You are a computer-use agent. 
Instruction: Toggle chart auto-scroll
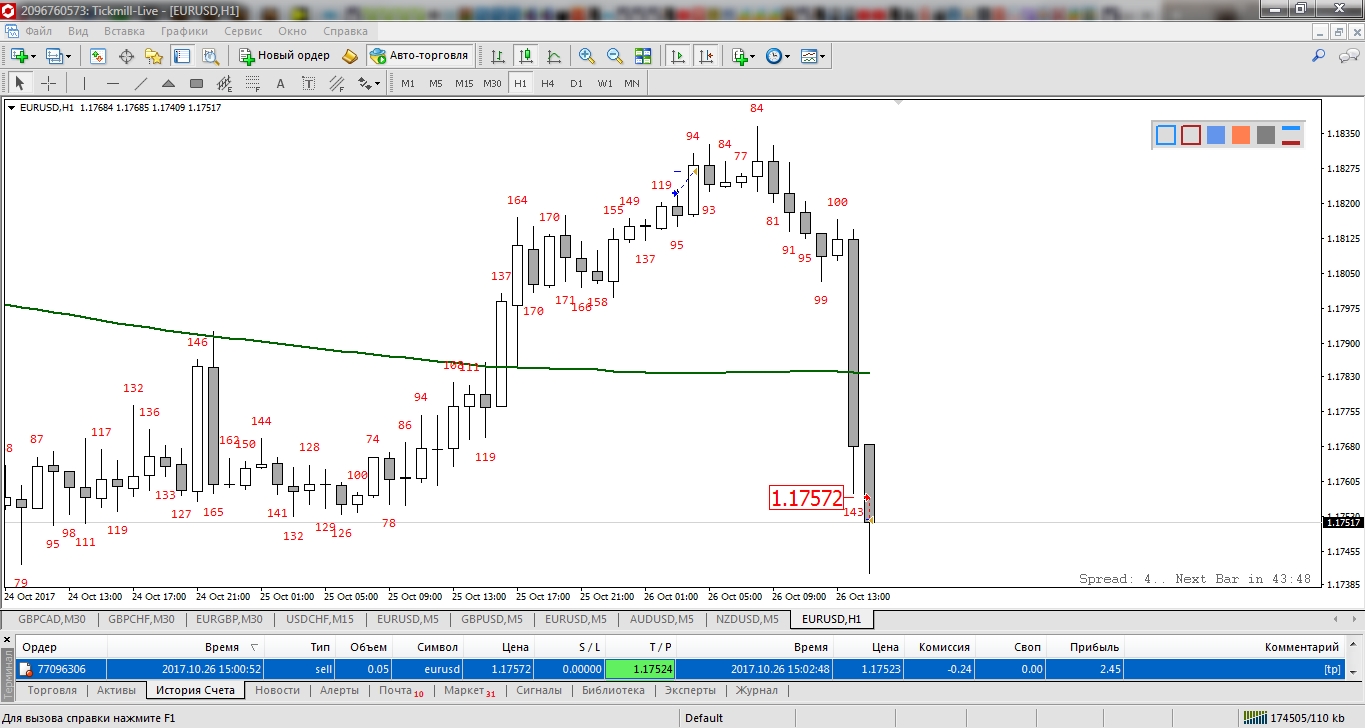point(678,56)
